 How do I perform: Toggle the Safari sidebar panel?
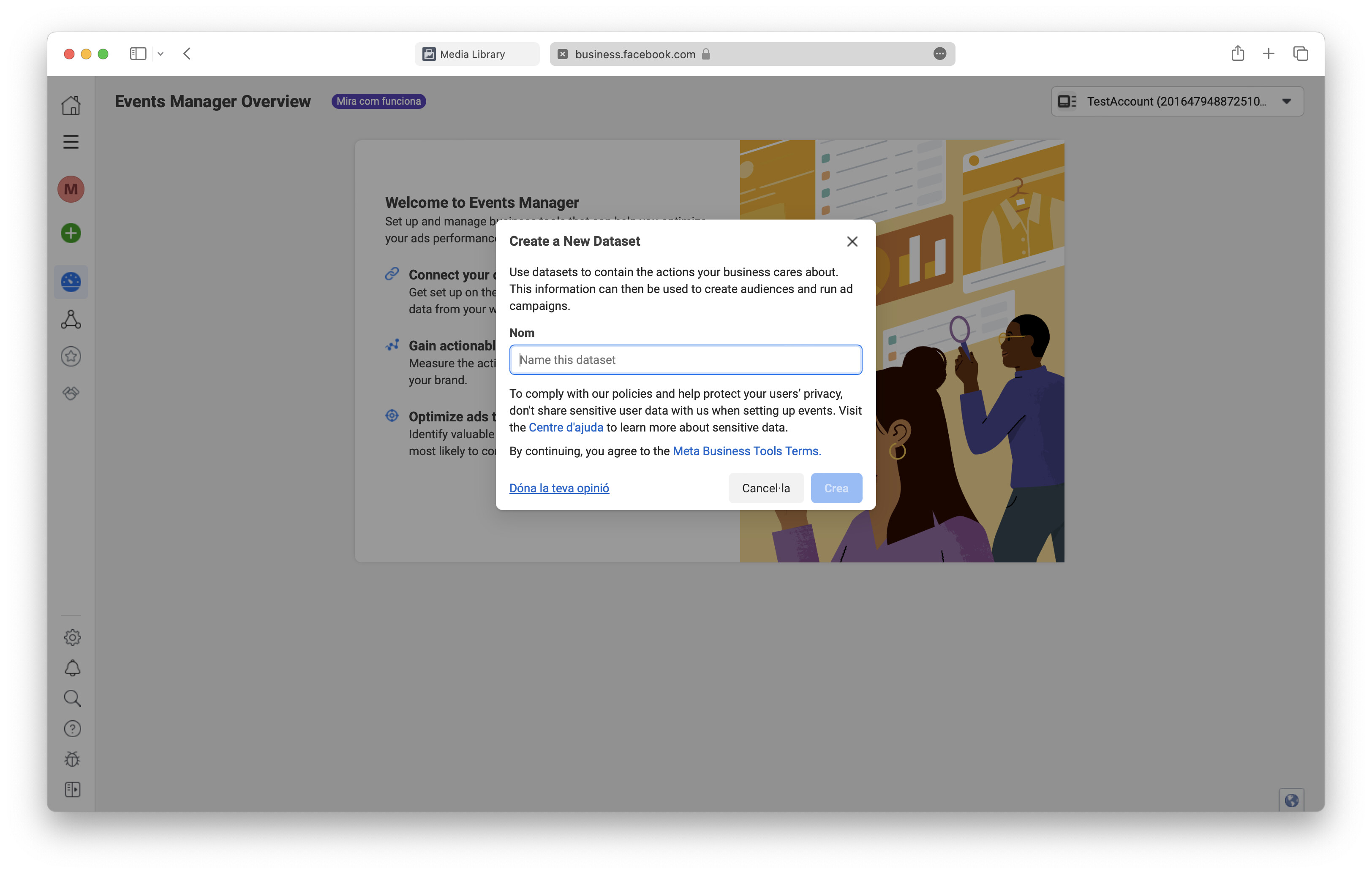pos(138,54)
